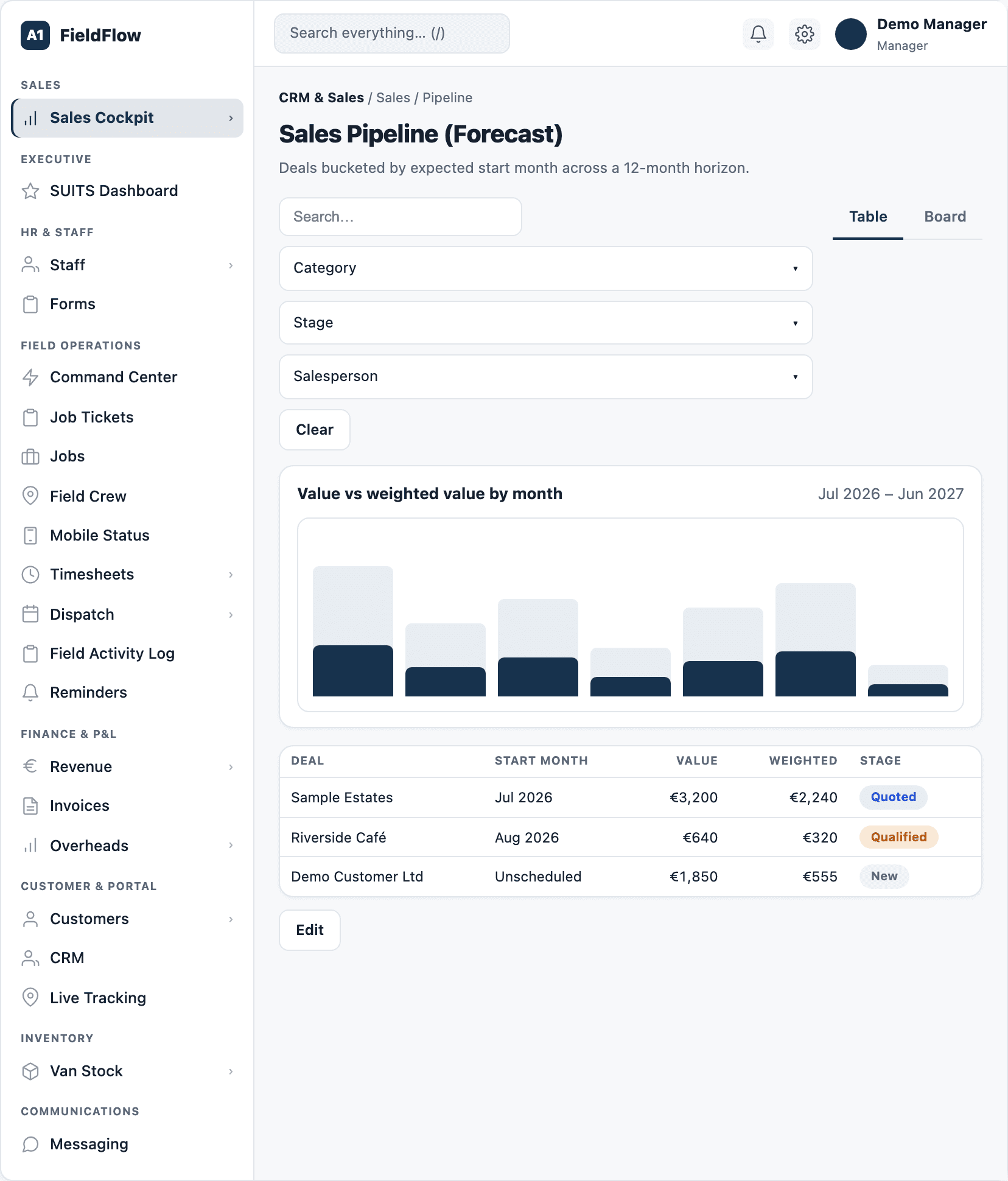Click the Staff person icon
The width and height of the screenshot is (1008, 1181).
point(30,265)
